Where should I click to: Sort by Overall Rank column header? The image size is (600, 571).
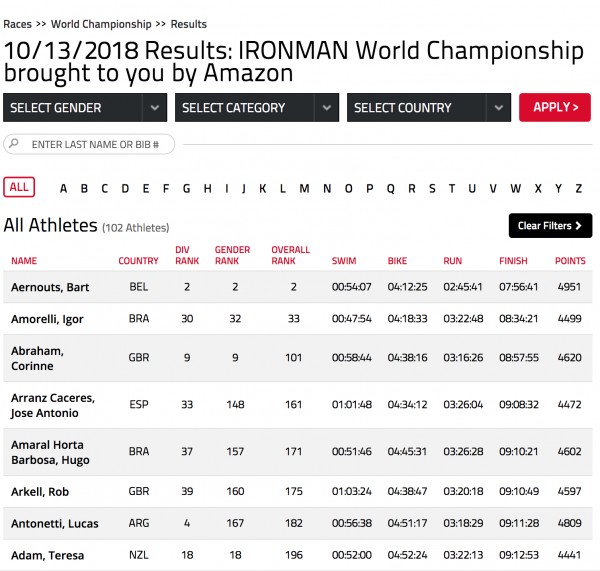[290, 256]
